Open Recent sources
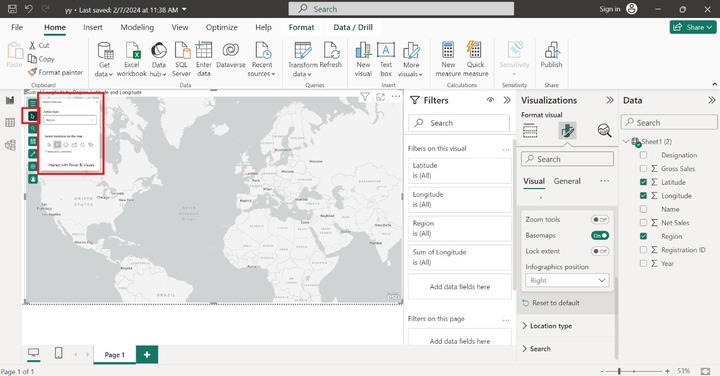The height and width of the screenshot is (376, 720). tap(262, 60)
